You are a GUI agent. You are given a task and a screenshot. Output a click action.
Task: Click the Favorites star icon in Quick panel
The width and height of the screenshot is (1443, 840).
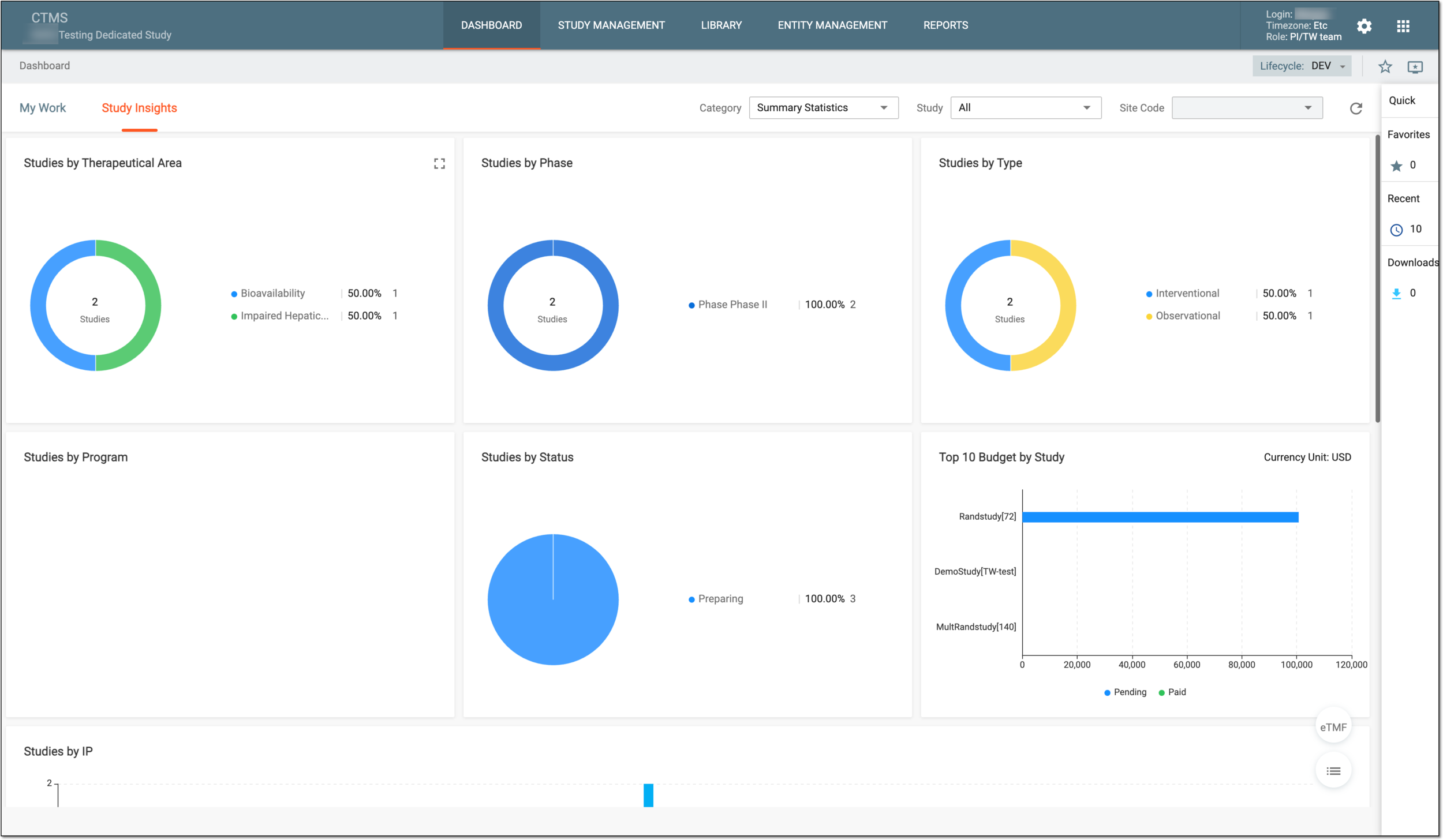pyautogui.click(x=1396, y=166)
